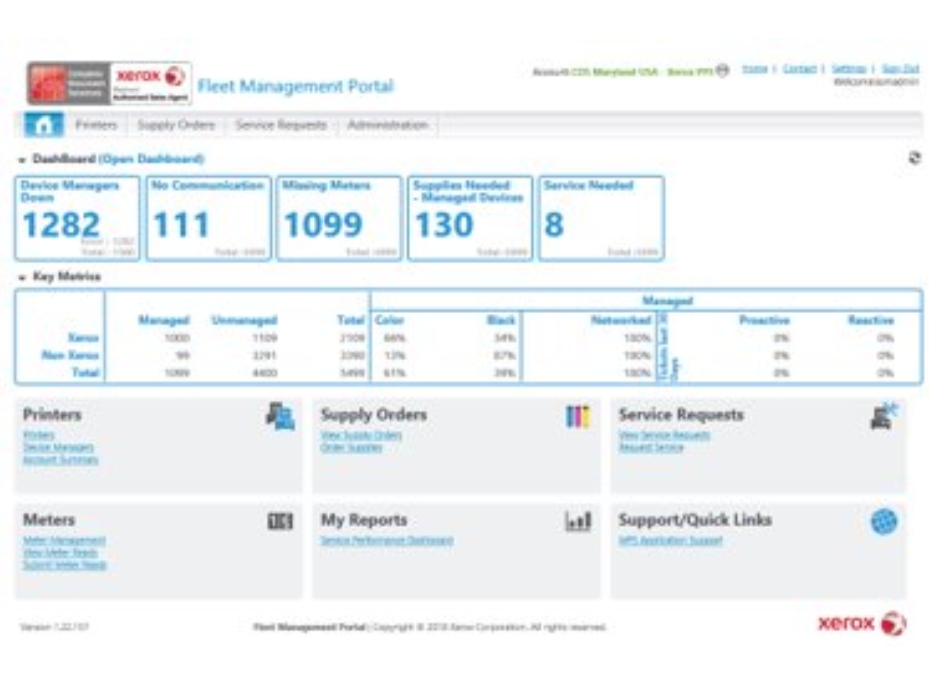Open the Administration menu tab
The width and height of the screenshot is (929, 684).
[387, 124]
